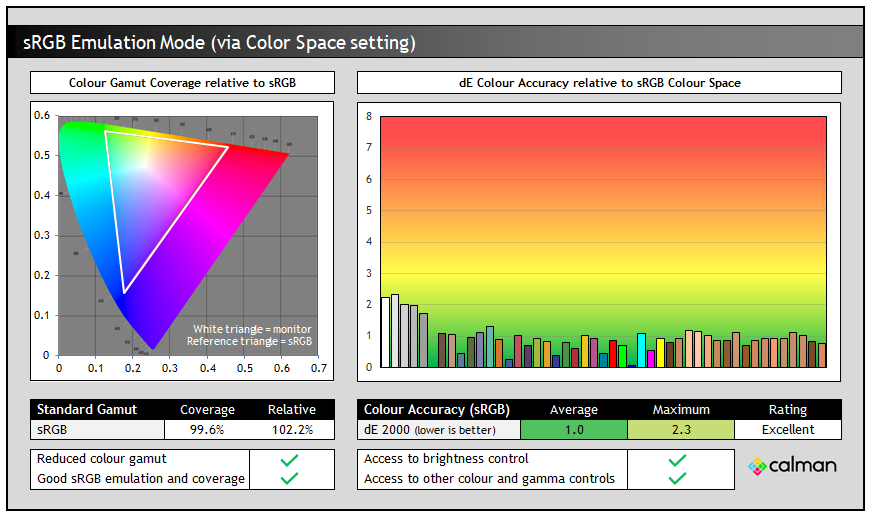Click the dE Colour Accuracy chart heading

[599, 82]
